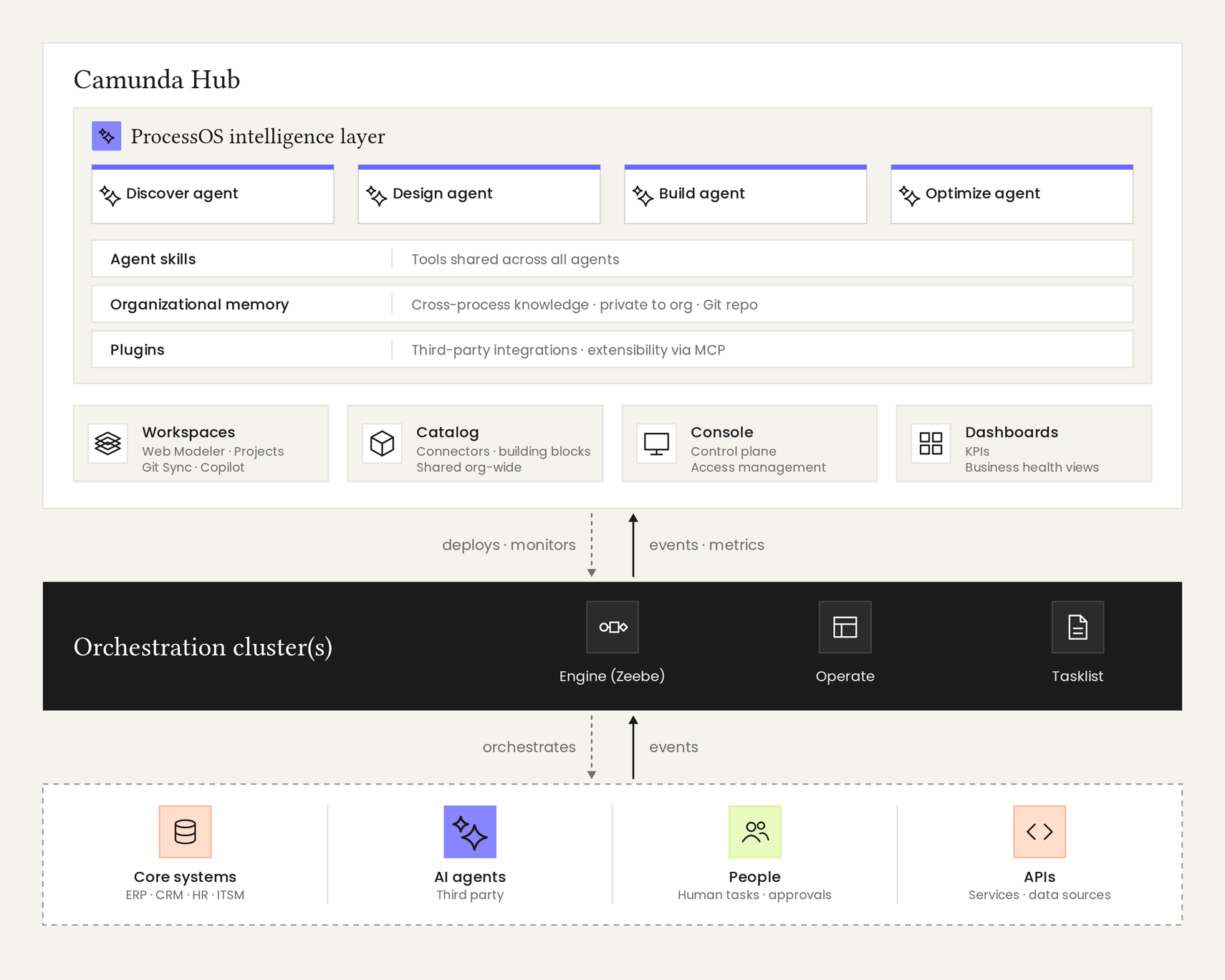
Task: Click the Camunda Hub title
Action: [x=157, y=80]
